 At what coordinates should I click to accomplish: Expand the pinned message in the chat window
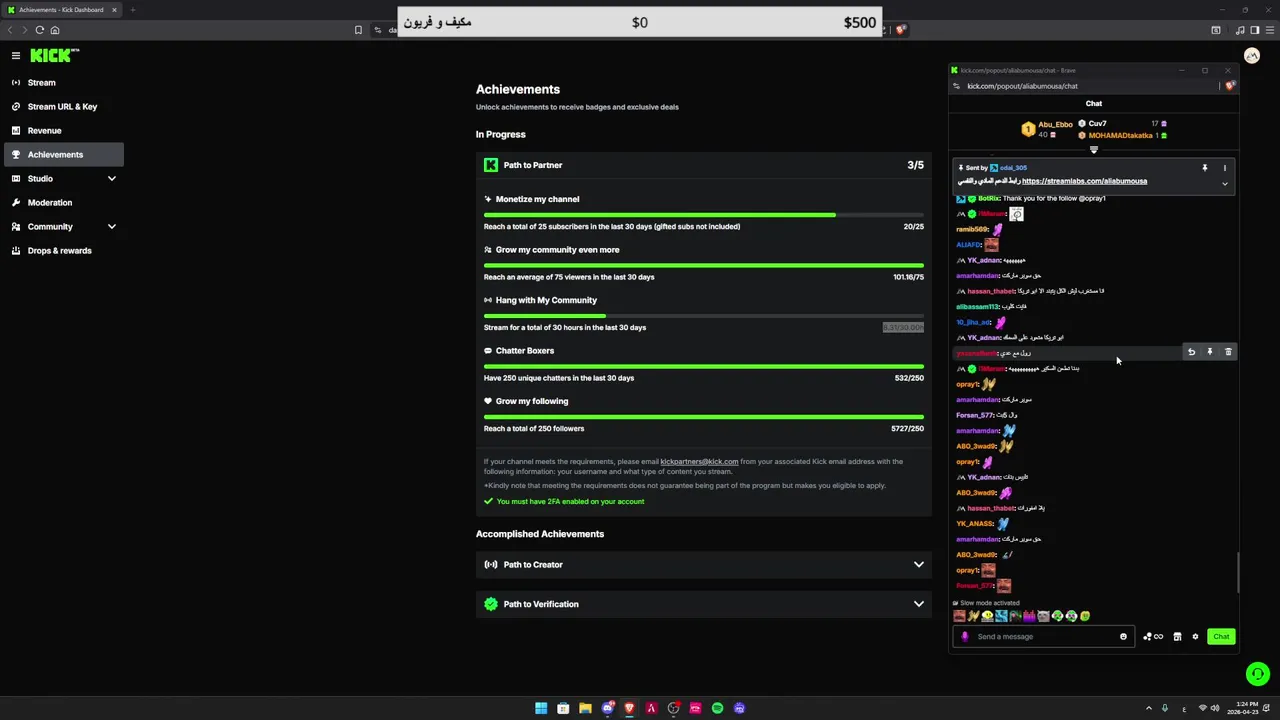(x=1224, y=183)
